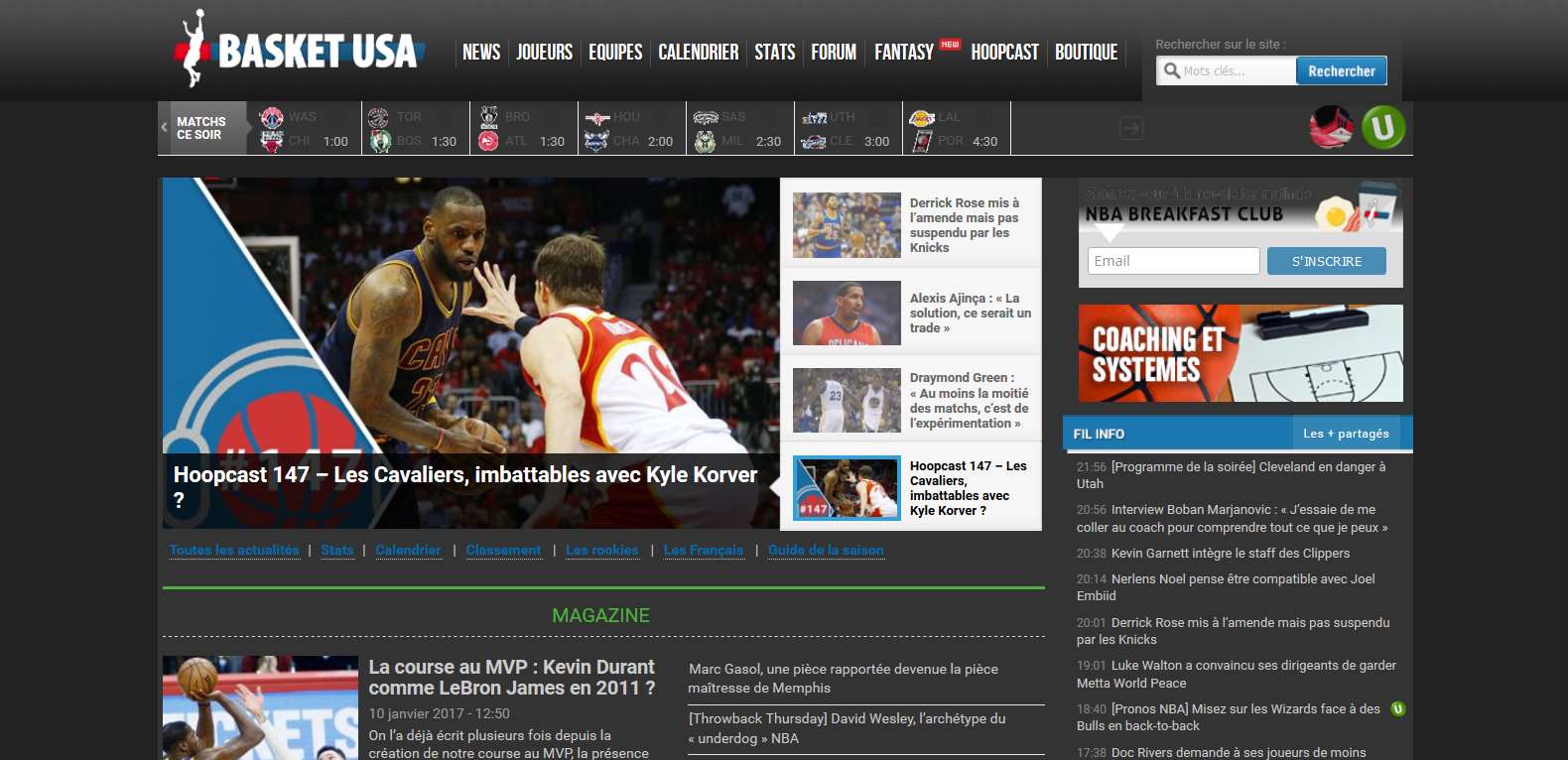The height and width of the screenshot is (760, 1568).
Task: Click the Basket USA logo
Action: [x=300, y=50]
